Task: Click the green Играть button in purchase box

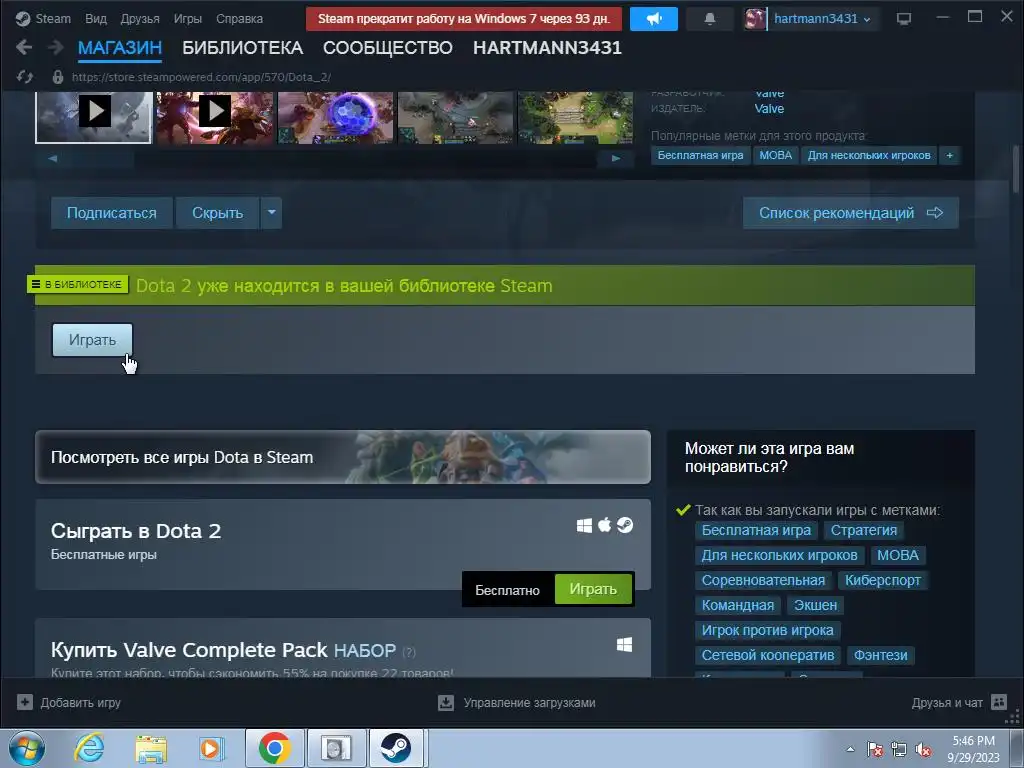Action: [x=593, y=589]
